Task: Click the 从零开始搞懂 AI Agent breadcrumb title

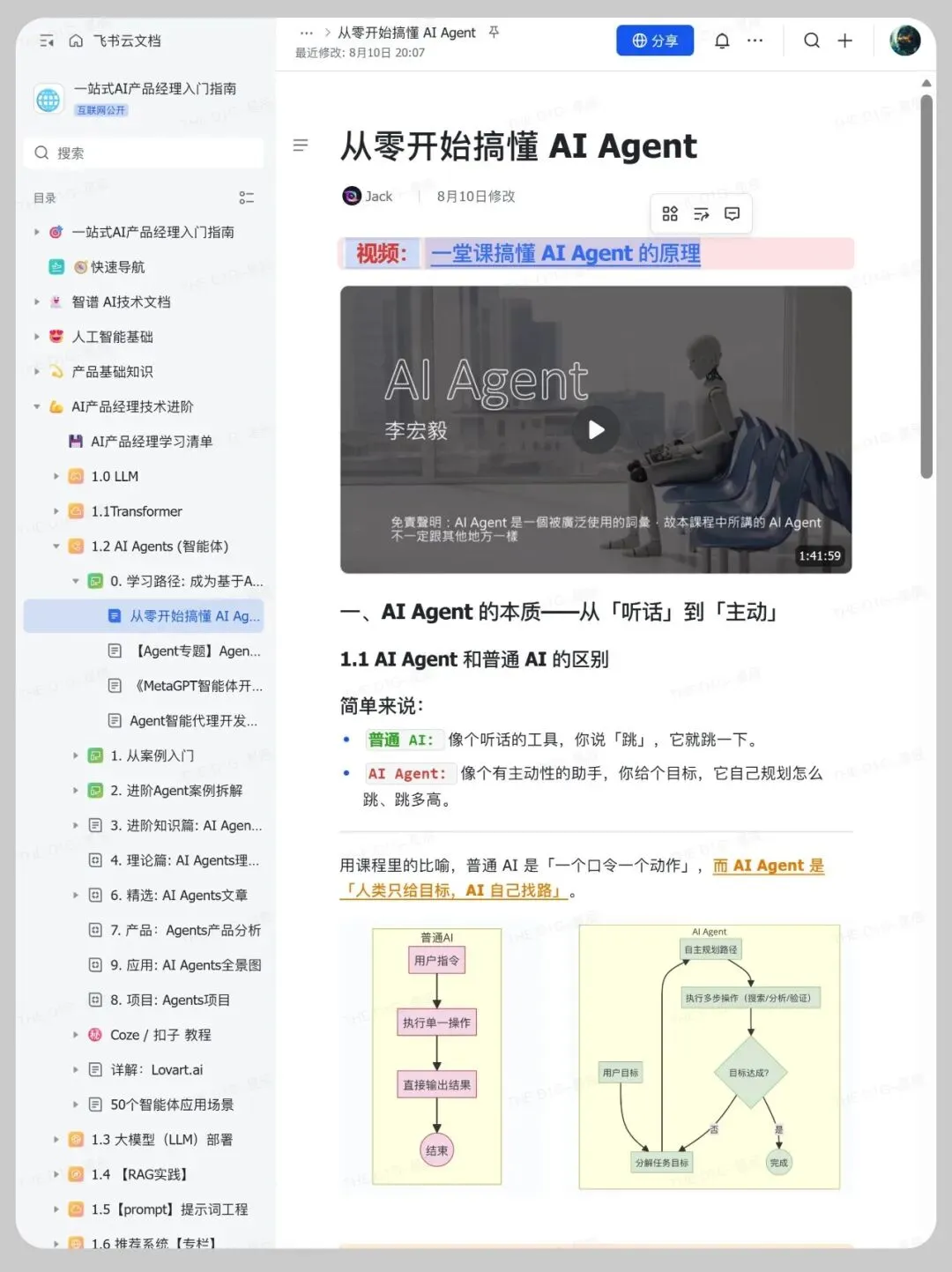Action: tap(406, 33)
